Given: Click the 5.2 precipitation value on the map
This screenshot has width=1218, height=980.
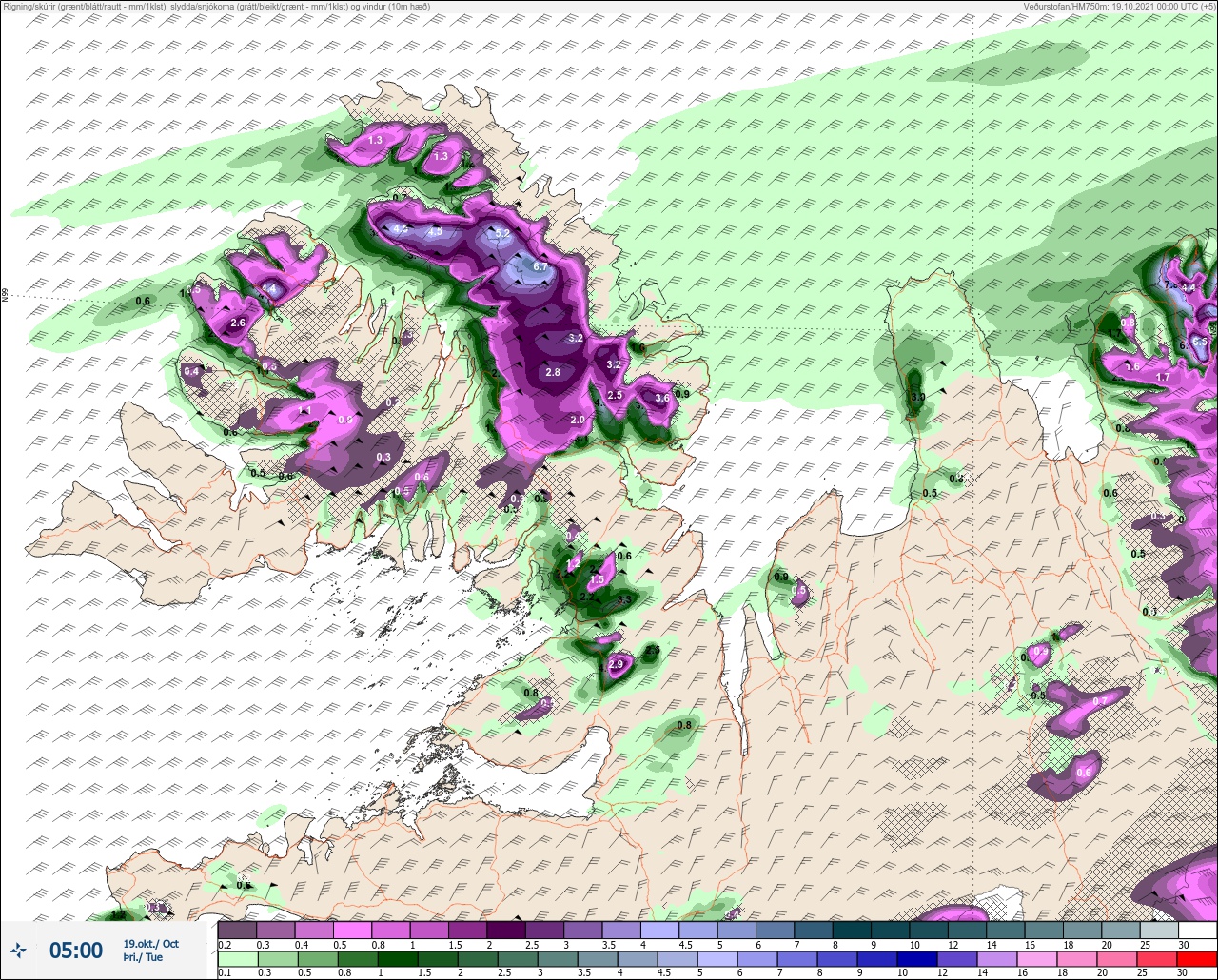Looking at the screenshot, I should [x=503, y=233].
